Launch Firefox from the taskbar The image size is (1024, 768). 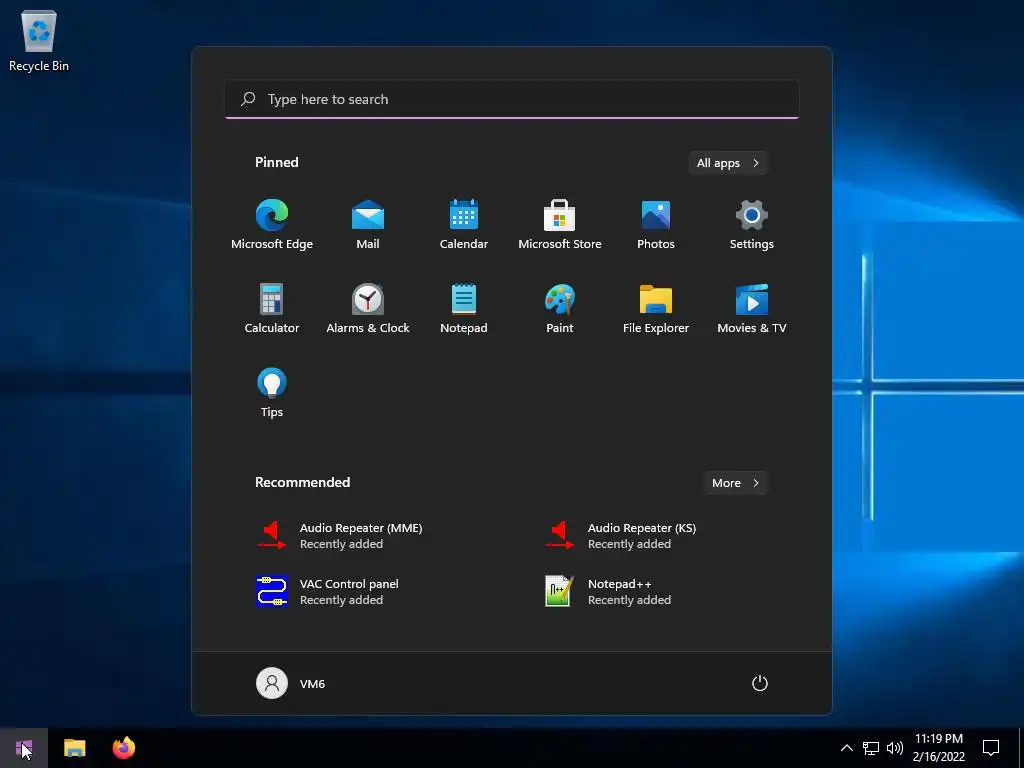click(123, 748)
